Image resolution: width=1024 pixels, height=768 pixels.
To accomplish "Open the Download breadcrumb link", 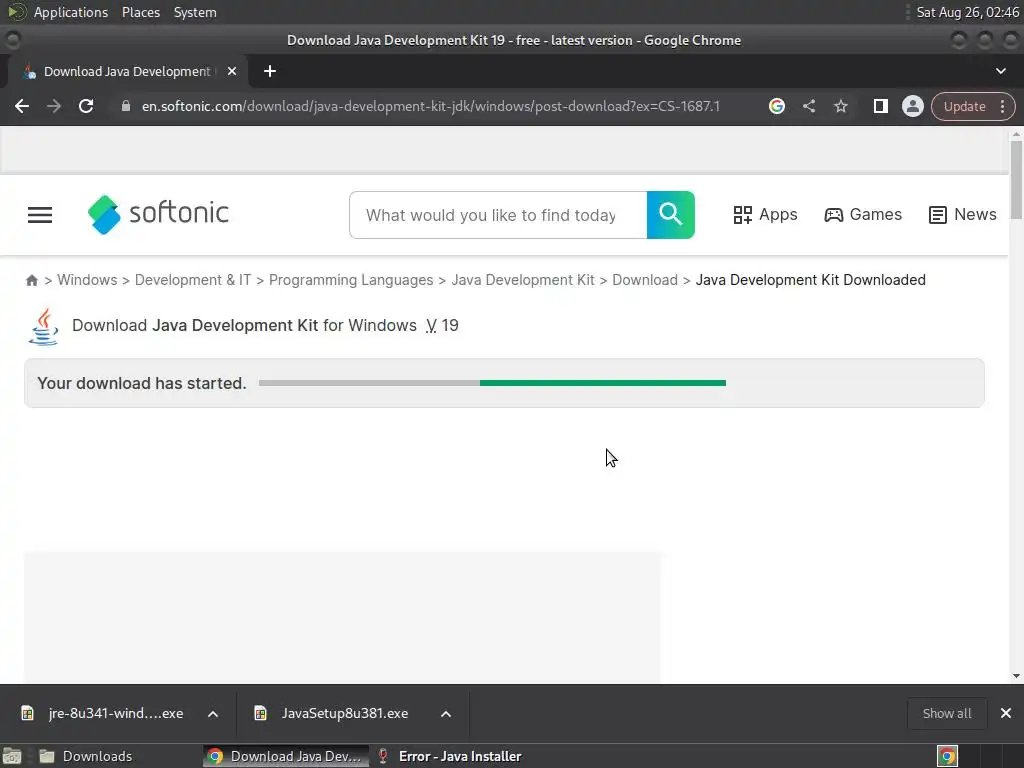I will [x=645, y=280].
